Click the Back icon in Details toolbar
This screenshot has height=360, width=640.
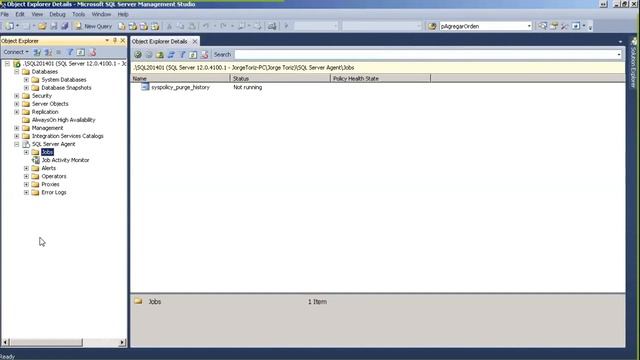tap(138, 54)
